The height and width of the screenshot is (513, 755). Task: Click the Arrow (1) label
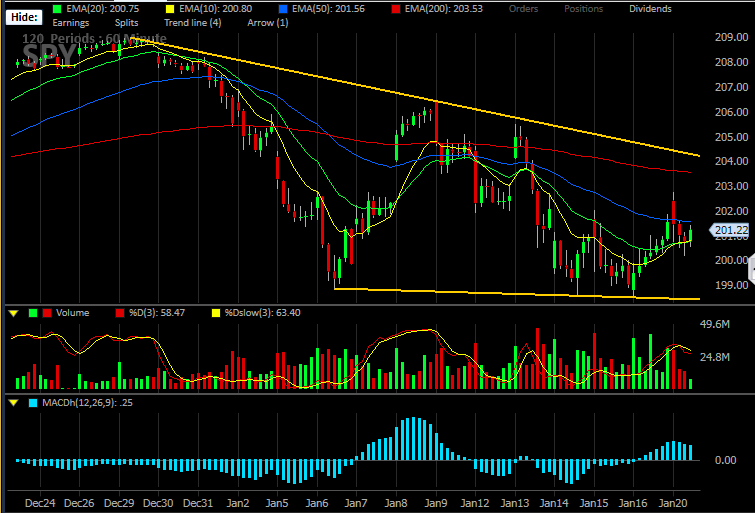pos(268,23)
